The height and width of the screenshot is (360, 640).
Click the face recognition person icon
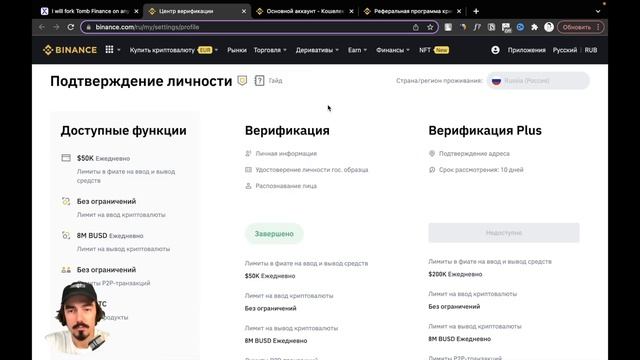(248, 186)
